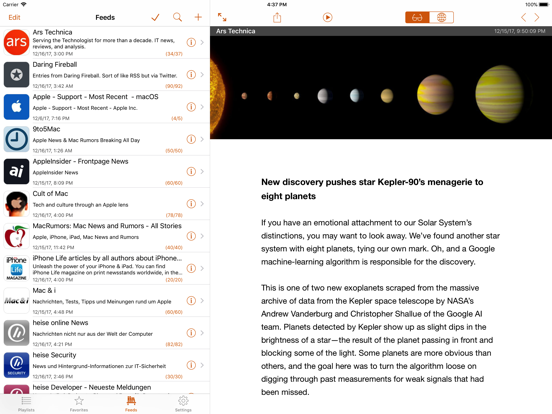Show info for 9to5Mac feed

(x=191, y=139)
